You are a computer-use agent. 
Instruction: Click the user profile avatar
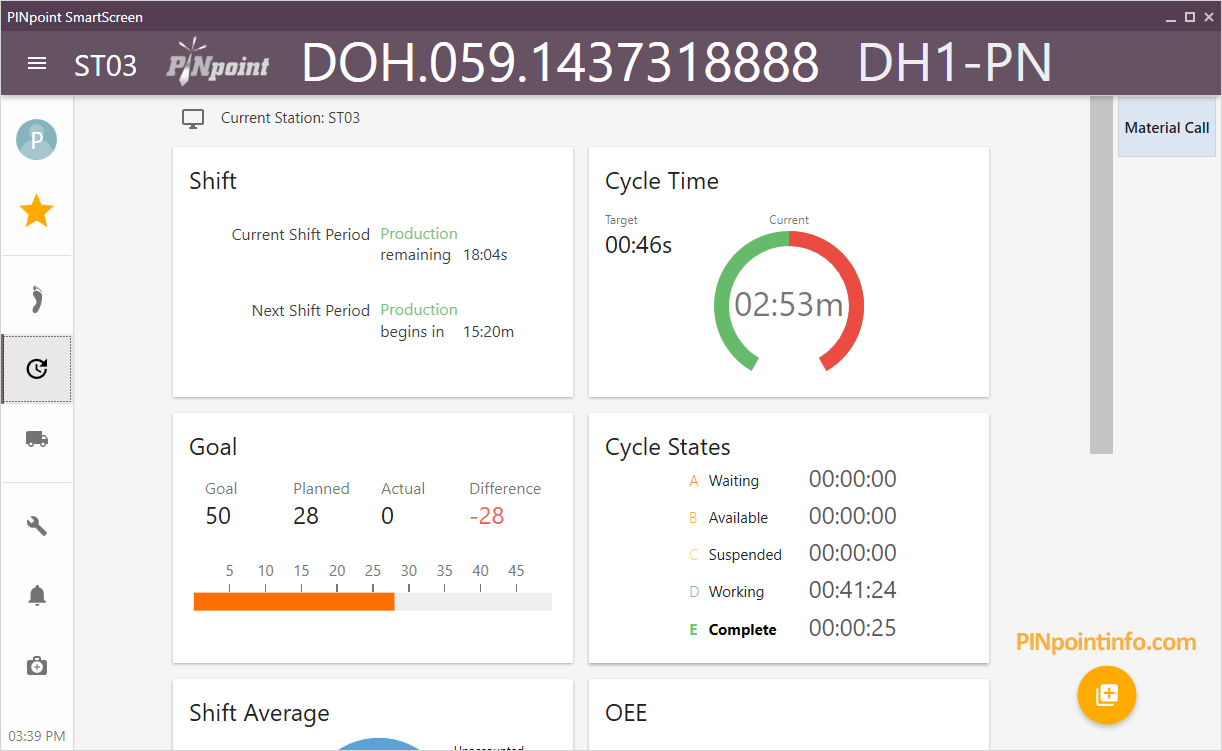click(36, 140)
